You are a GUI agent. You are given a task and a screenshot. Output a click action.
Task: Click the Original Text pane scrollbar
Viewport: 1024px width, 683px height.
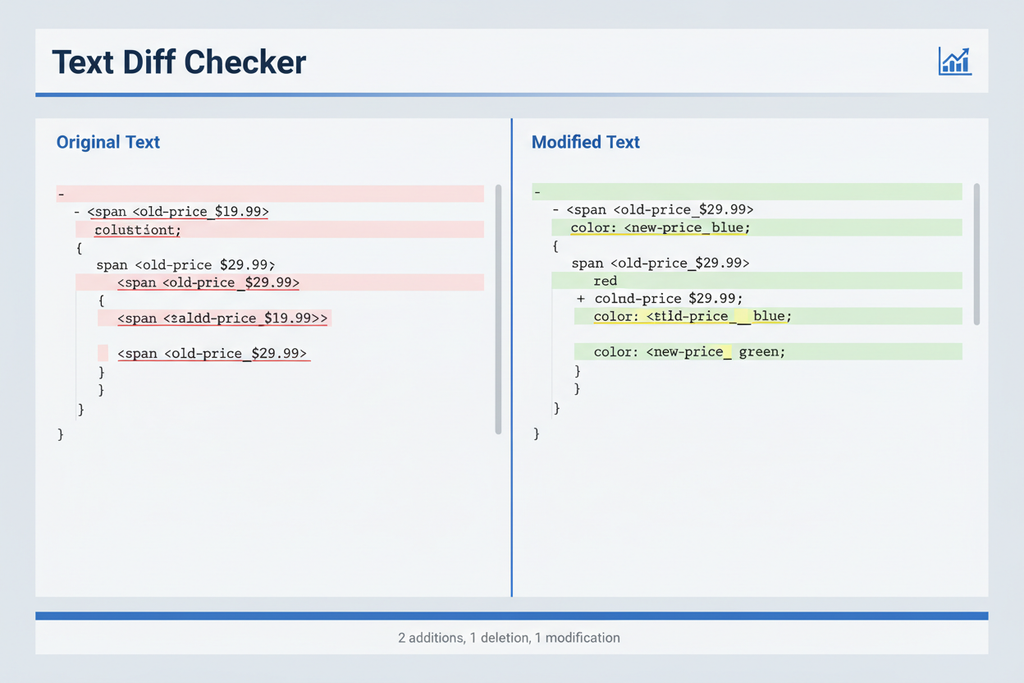[497, 308]
